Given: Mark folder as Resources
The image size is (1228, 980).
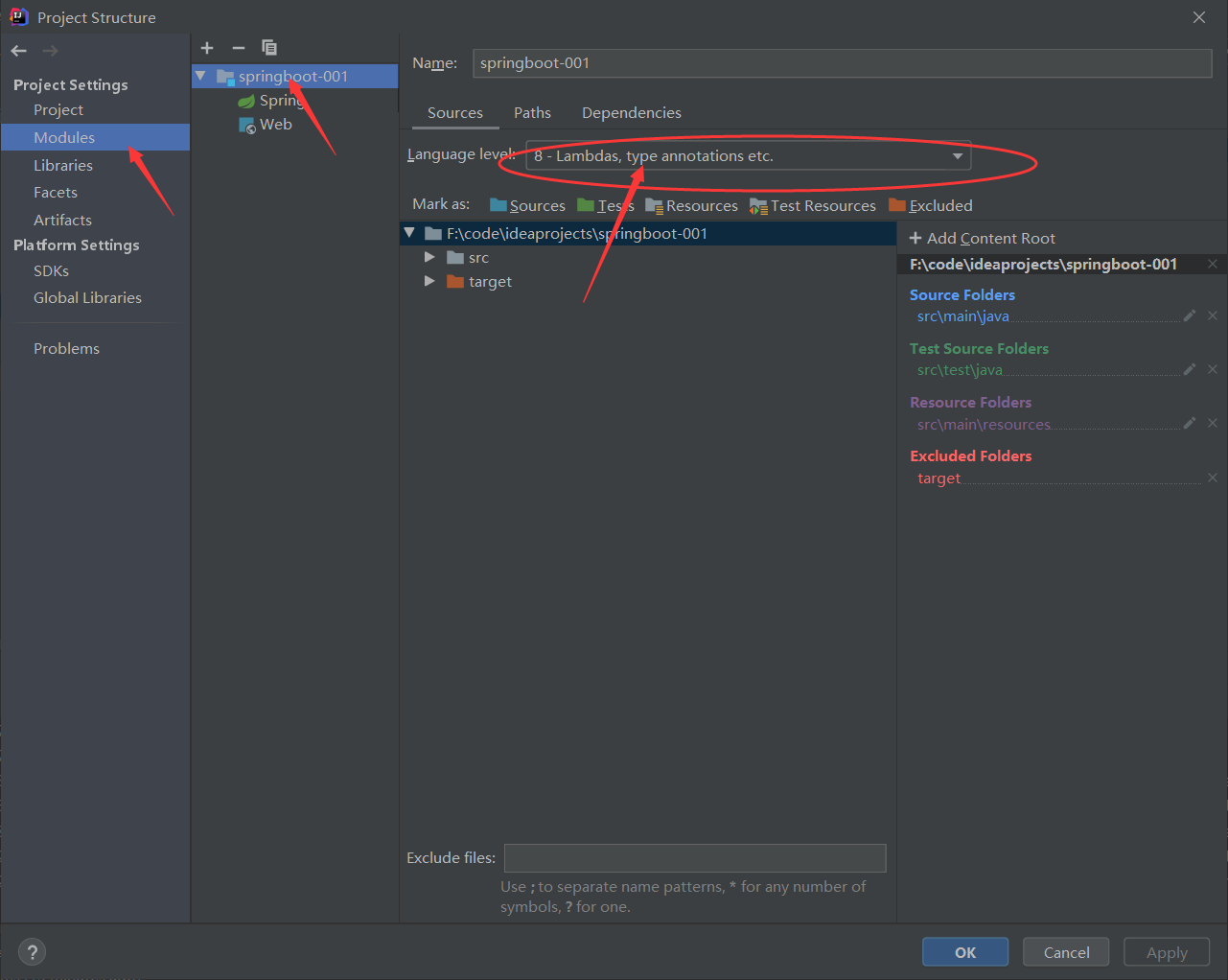Looking at the screenshot, I should tap(692, 205).
